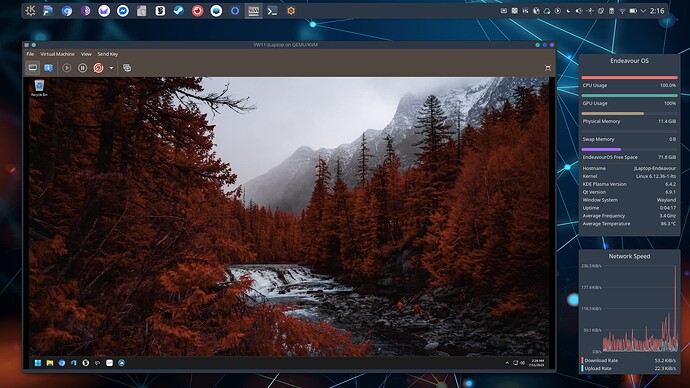Click the Download Rate legend entry
This screenshot has width=690, height=388.
pos(629,360)
